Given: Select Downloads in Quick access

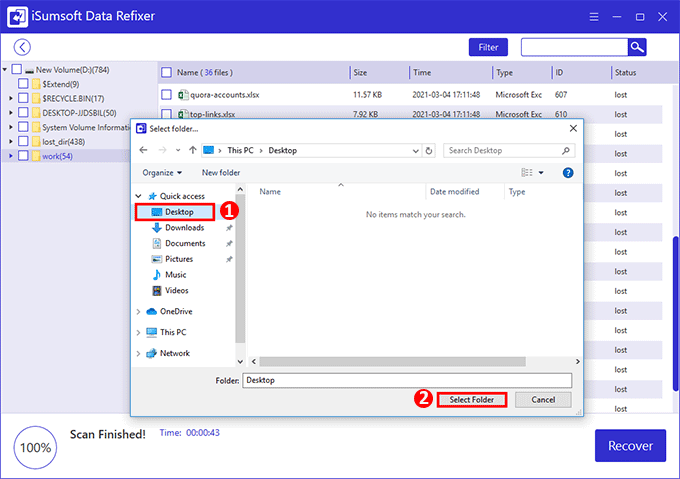Looking at the screenshot, I should (x=184, y=227).
